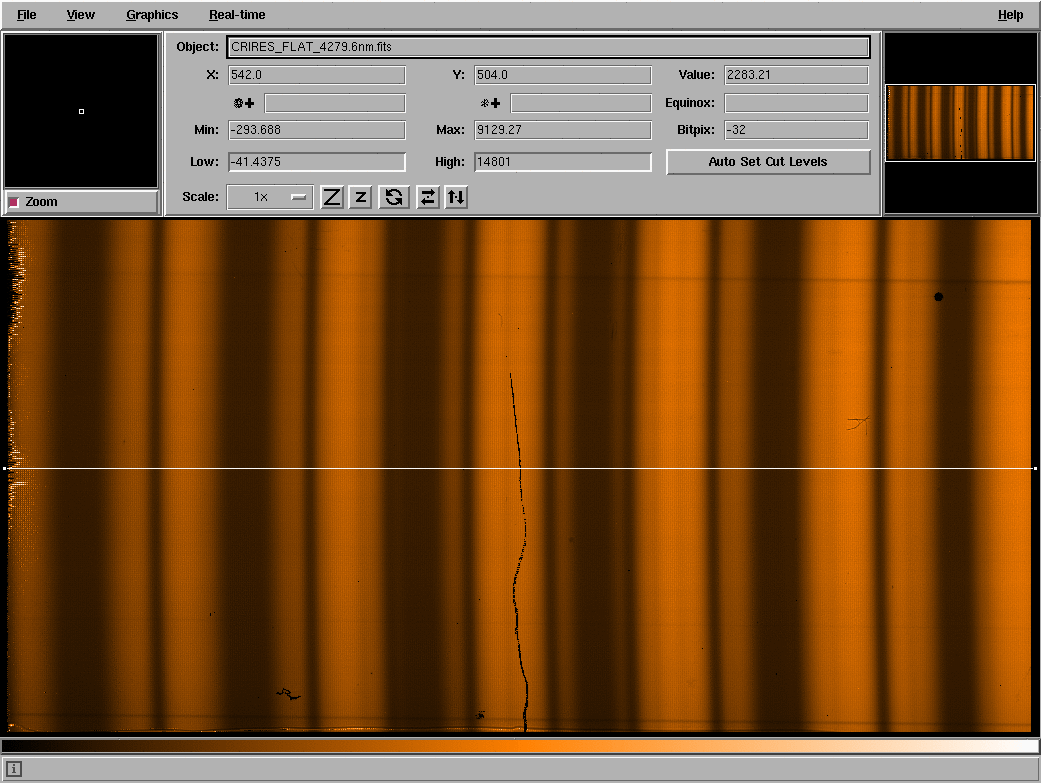This screenshot has width=1041, height=783.
Task: Click the "Low:" label
Action: tap(204, 162)
